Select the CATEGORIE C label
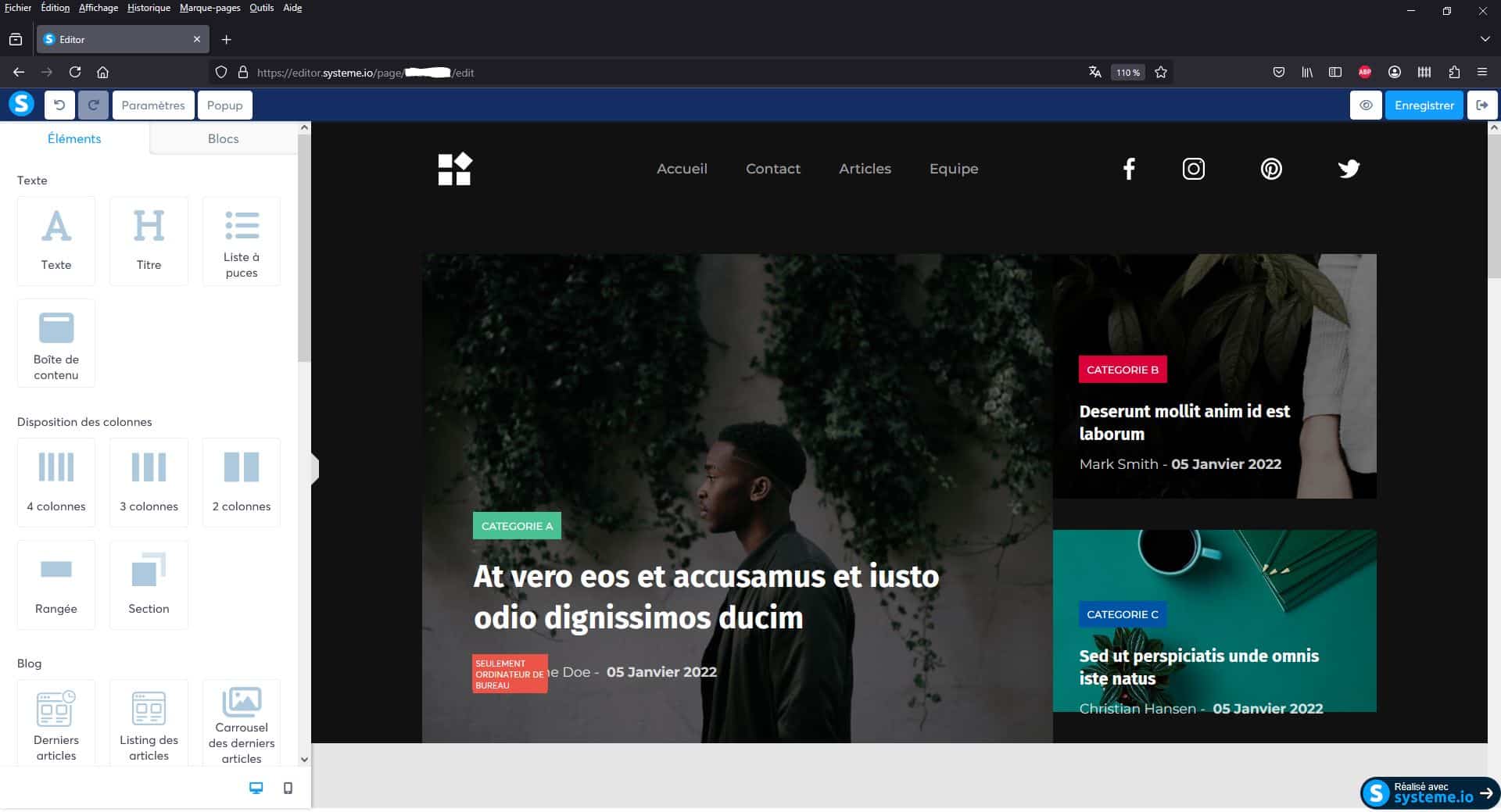 pos(1123,614)
